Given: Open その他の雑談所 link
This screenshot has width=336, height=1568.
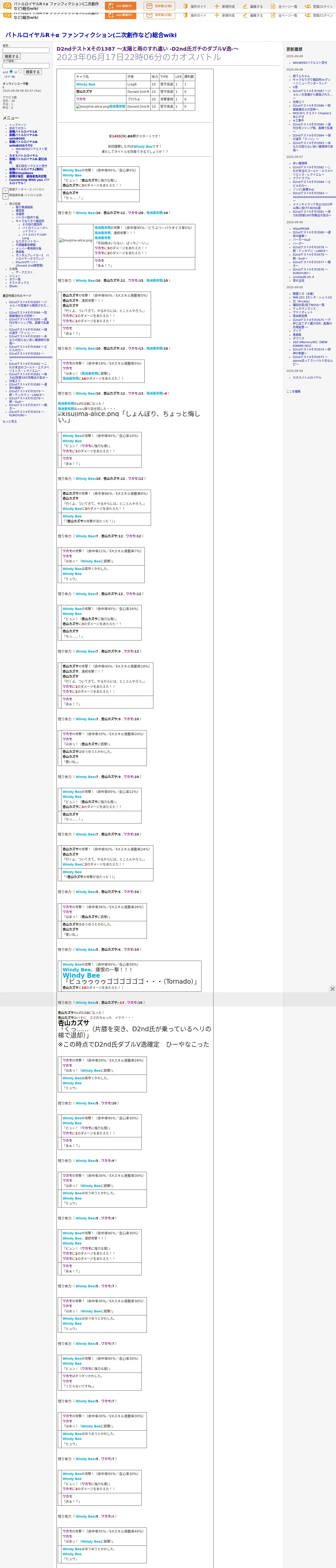Looking at the screenshot, I should 32,224.
